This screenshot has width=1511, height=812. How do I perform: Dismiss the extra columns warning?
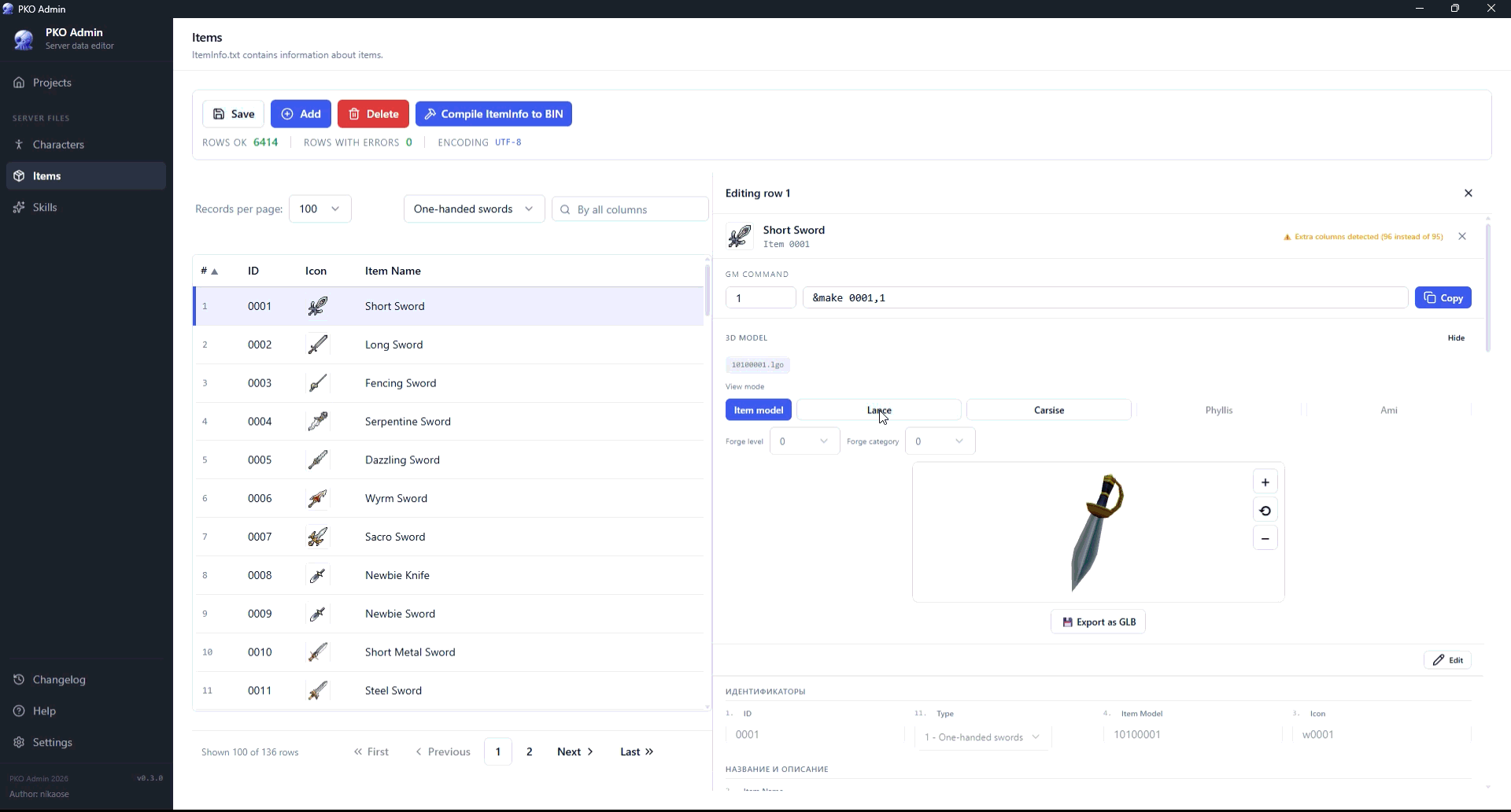tap(1461, 236)
